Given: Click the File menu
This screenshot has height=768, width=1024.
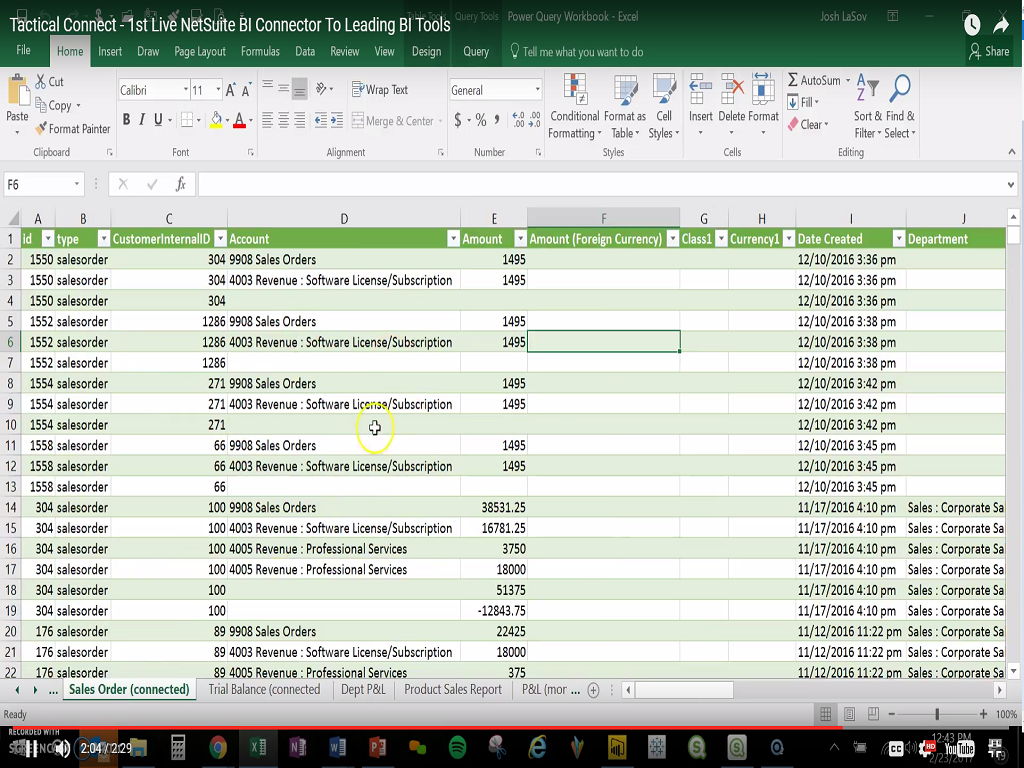Looking at the screenshot, I should 24,50.
